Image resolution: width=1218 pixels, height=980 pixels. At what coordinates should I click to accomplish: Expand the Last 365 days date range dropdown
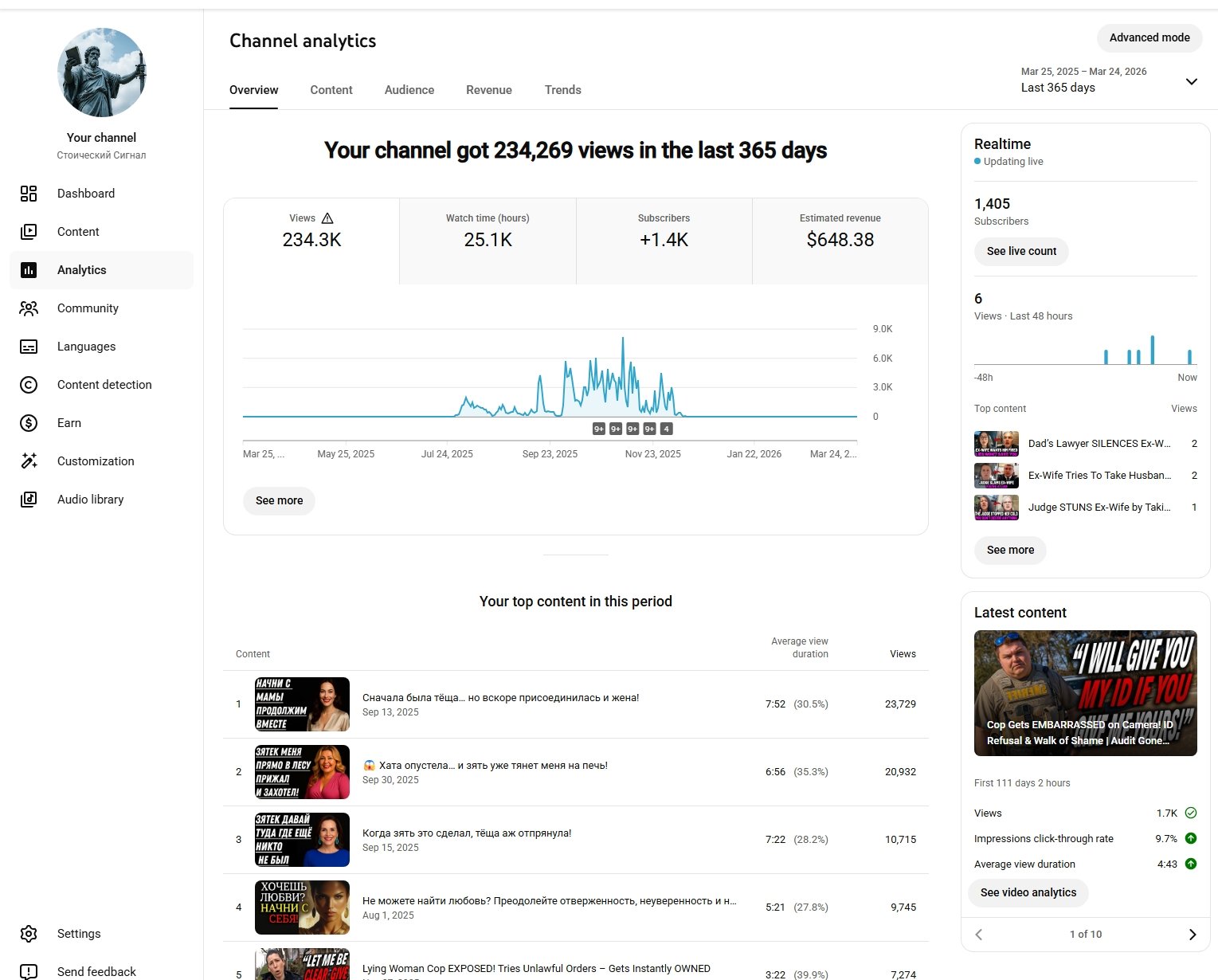coord(1191,81)
